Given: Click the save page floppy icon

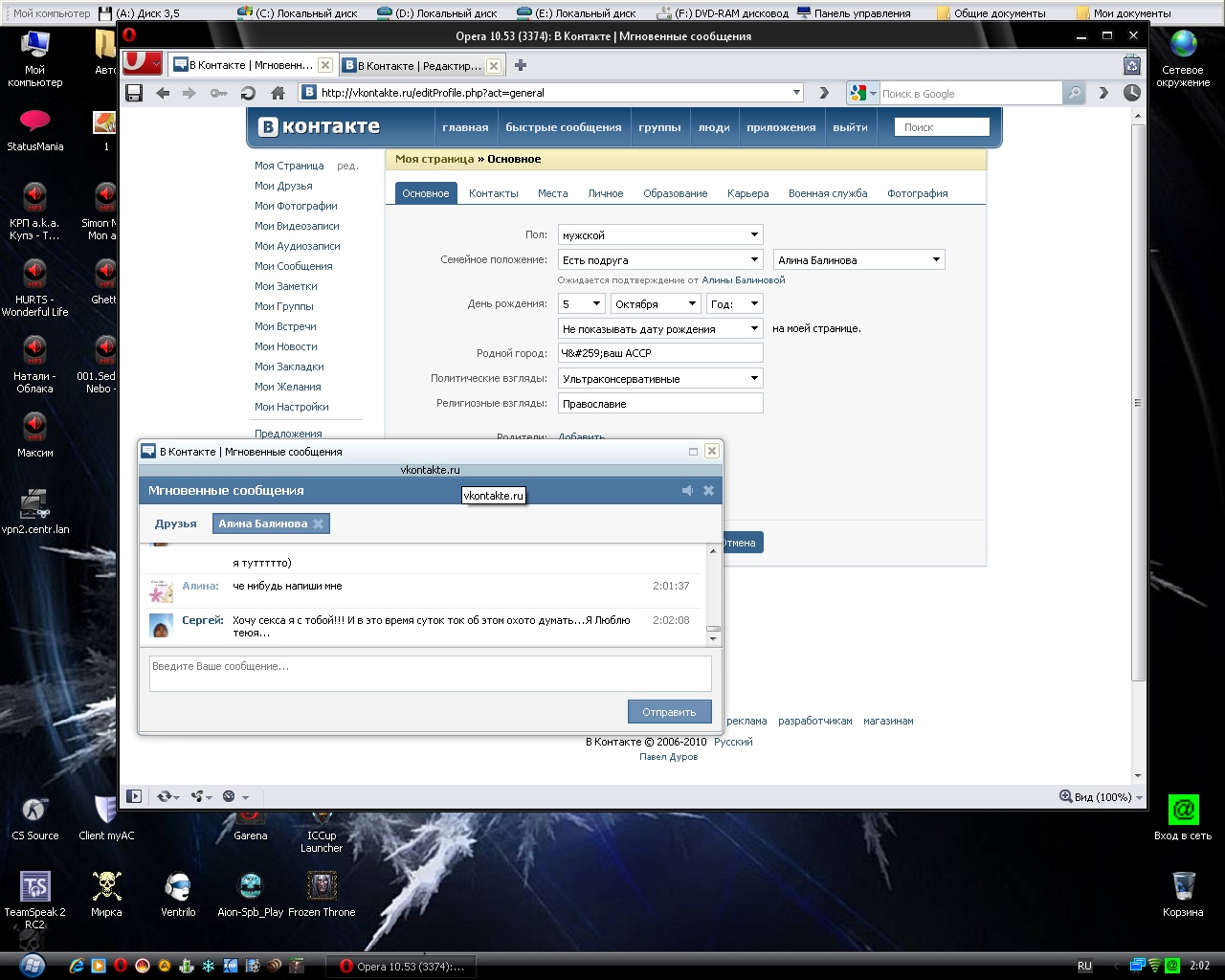Looking at the screenshot, I should (x=134, y=93).
